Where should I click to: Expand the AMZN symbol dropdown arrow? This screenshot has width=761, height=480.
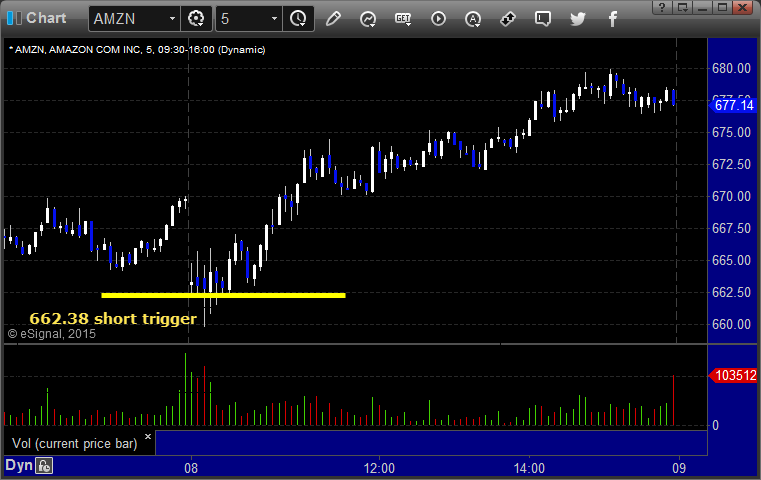pos(172,19)
